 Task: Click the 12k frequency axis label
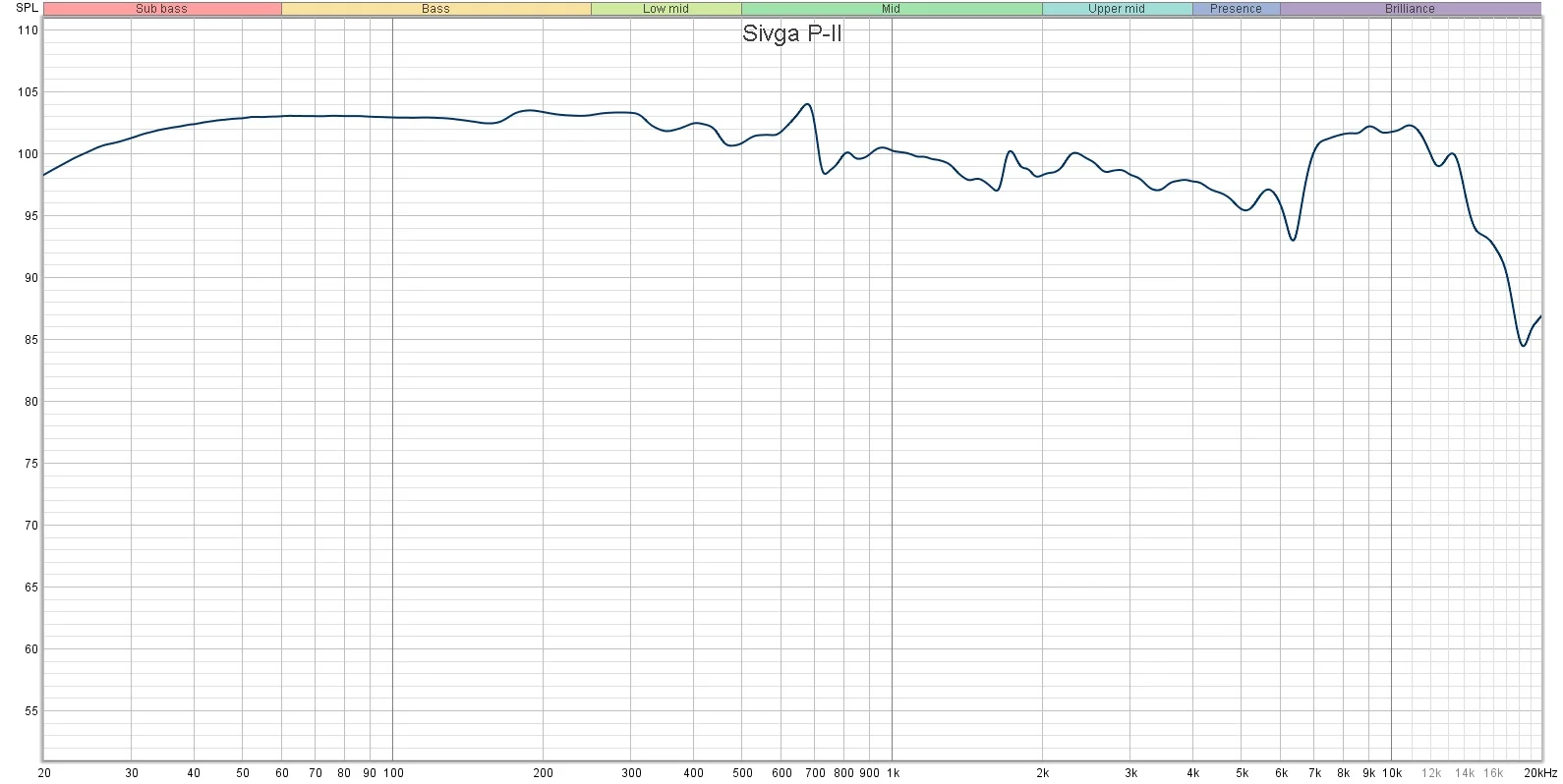pos(1431,773)
